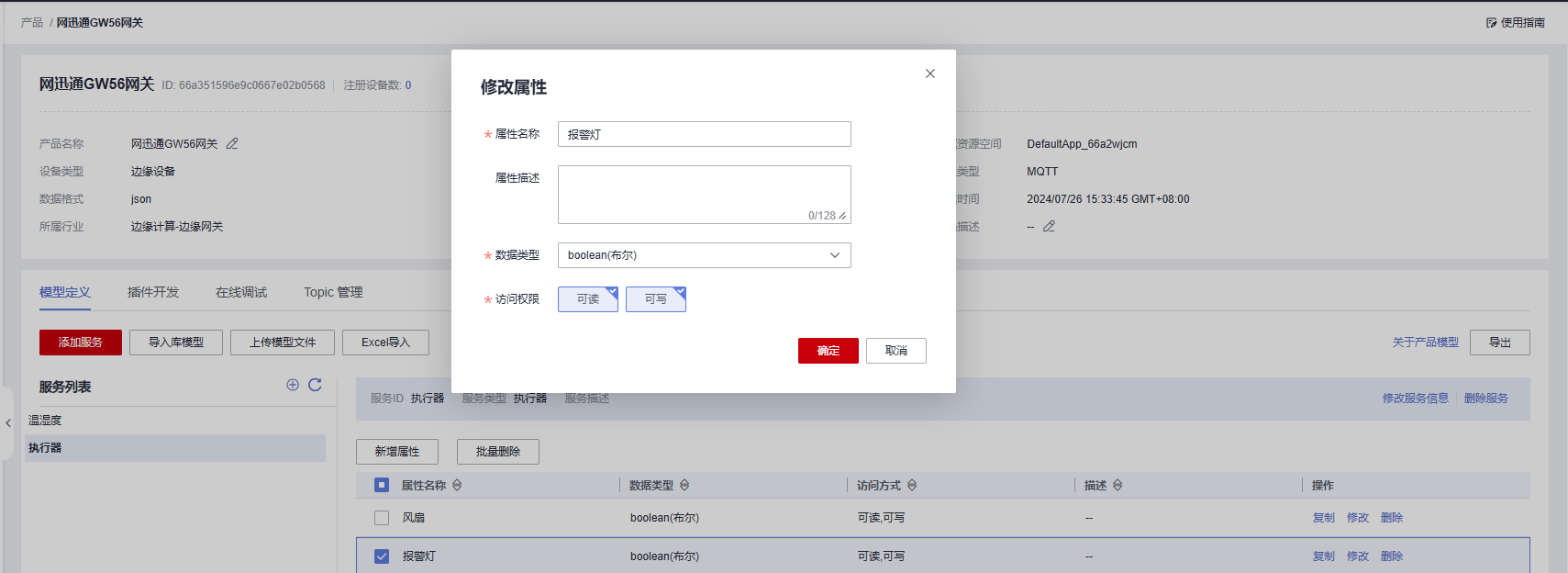
Task: Refresh the service list
Action: (x=315, y=386)
